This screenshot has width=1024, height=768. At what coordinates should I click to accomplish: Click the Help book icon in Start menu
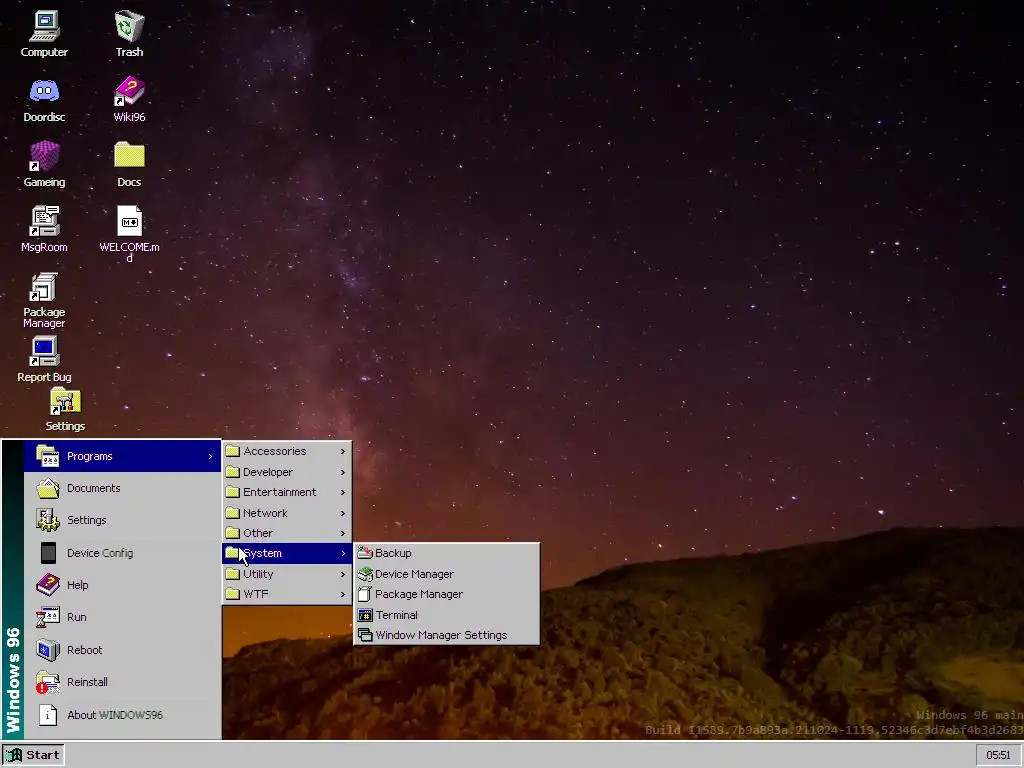48,584
